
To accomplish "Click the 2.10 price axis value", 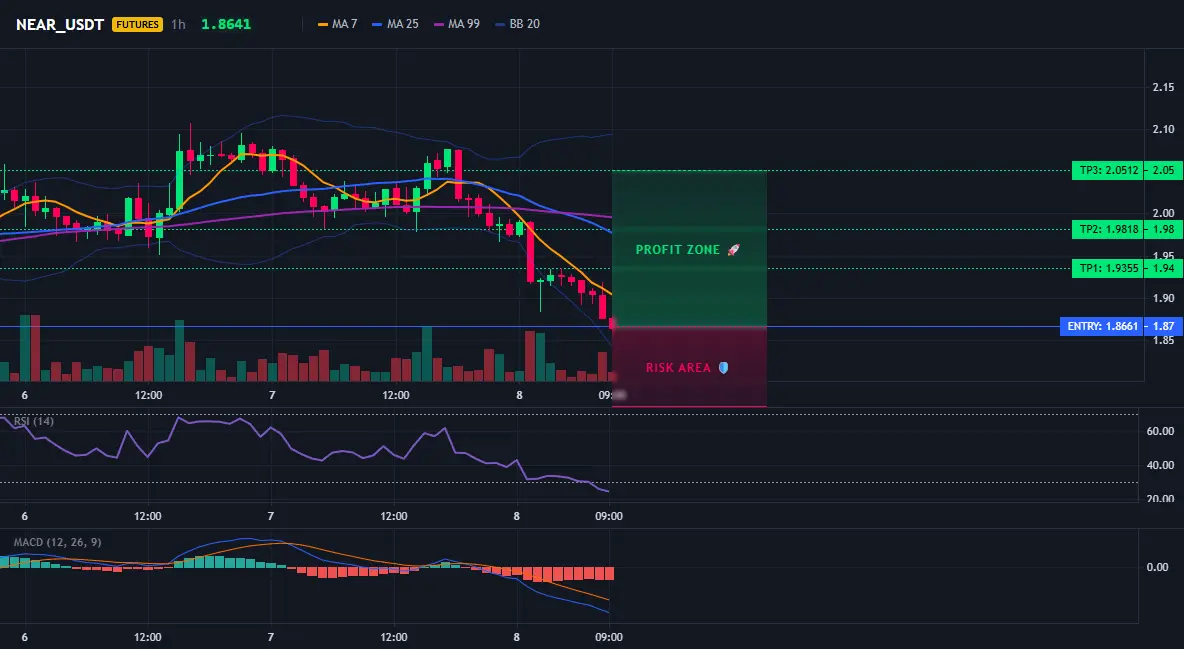I will (x=1164, y=129).
